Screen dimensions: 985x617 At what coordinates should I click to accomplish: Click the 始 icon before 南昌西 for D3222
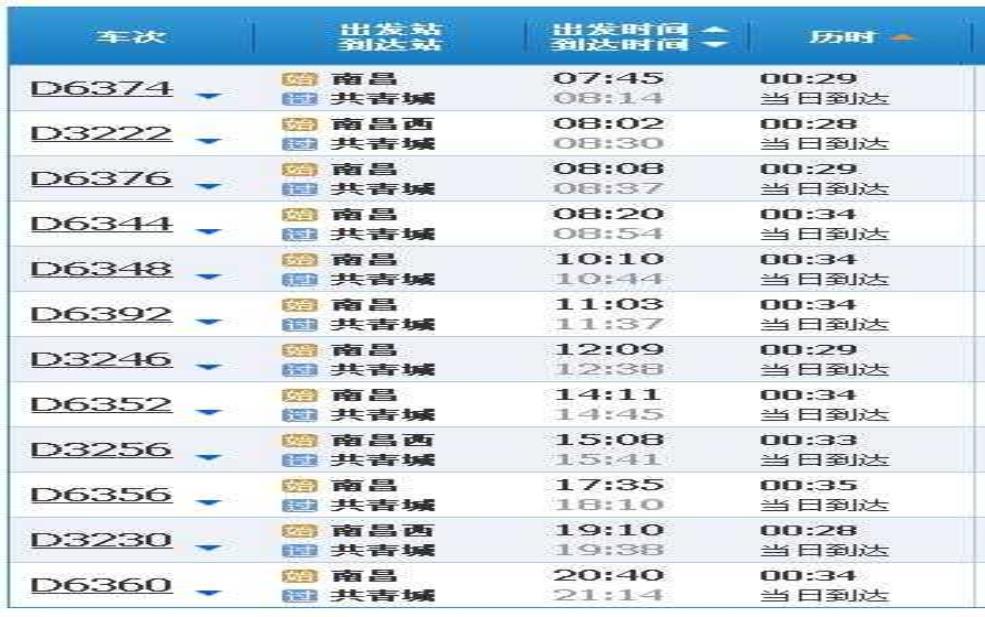293,124
